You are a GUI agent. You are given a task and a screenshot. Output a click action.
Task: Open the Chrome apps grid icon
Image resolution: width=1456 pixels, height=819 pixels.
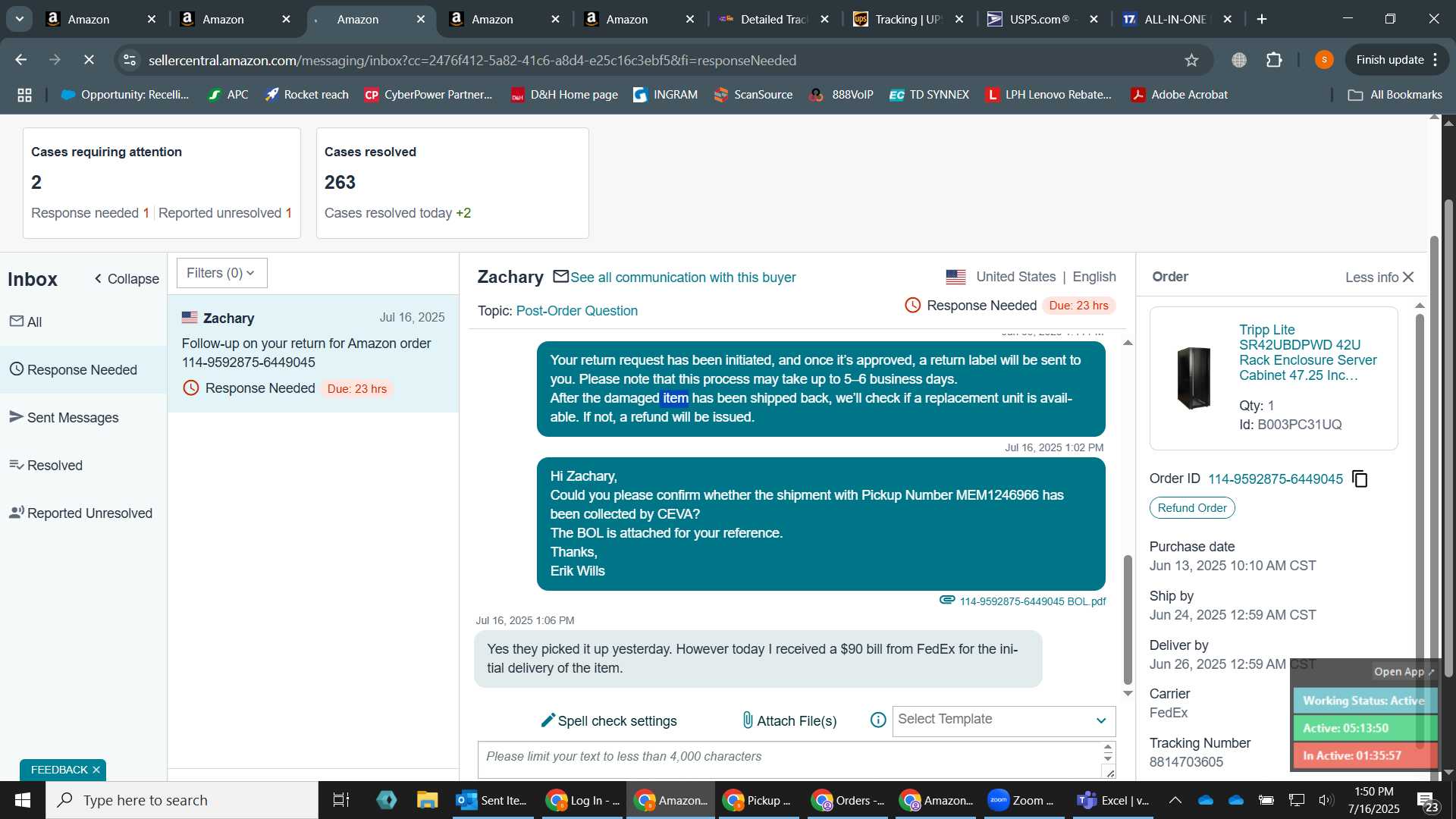[x=24, y=95]
